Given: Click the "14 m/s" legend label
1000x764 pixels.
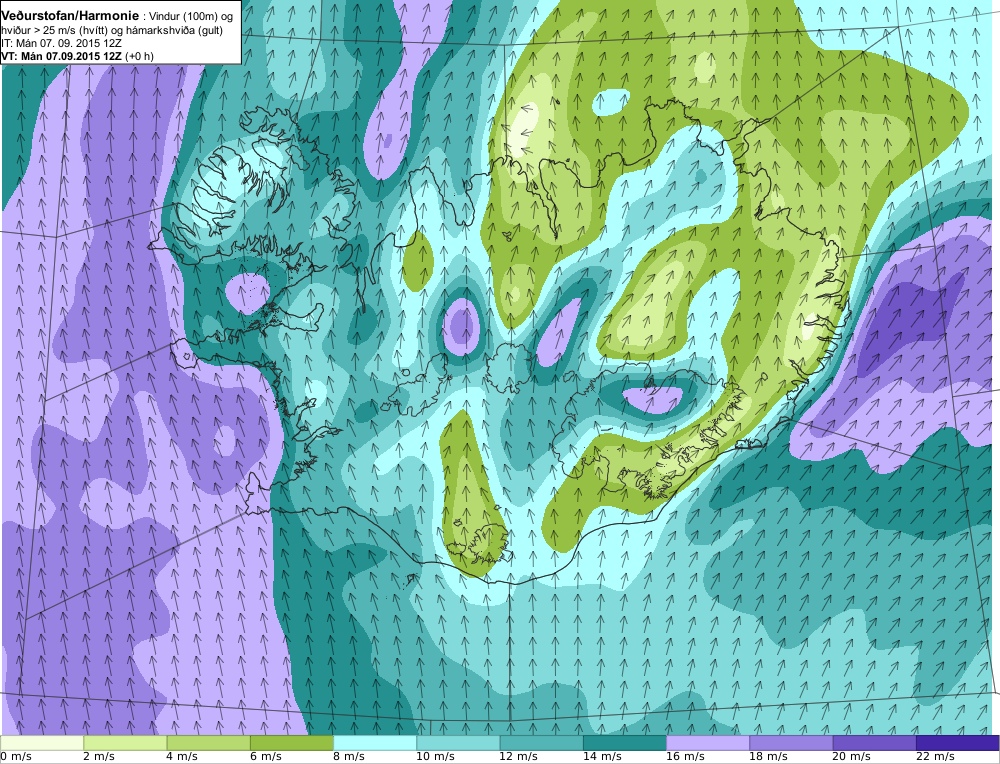Looking at the screenshot, I should click(602, 757).
